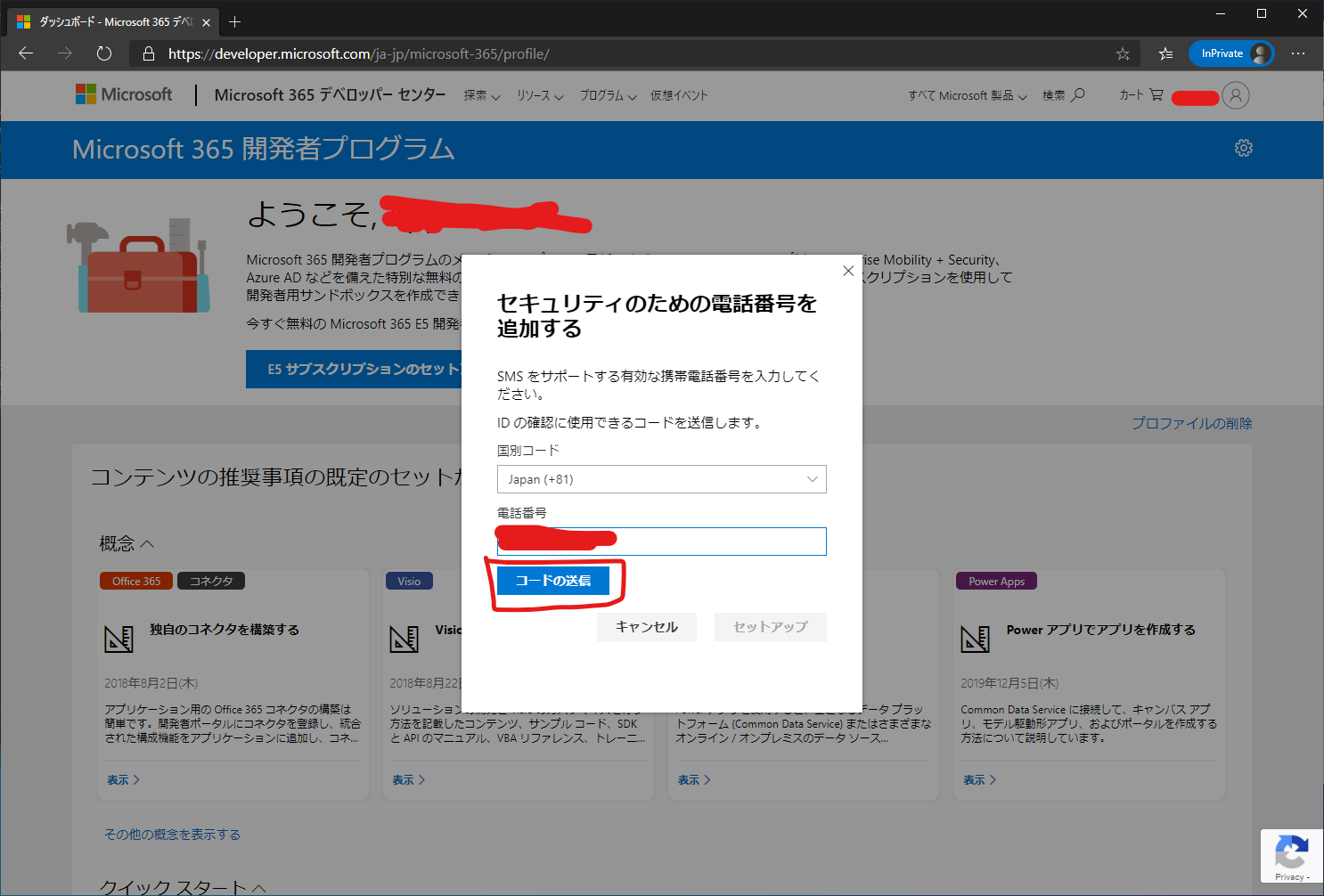Click 表示 link on Power Apps card
Viewport: 1324px width, 896px height.
coord(979,780)
